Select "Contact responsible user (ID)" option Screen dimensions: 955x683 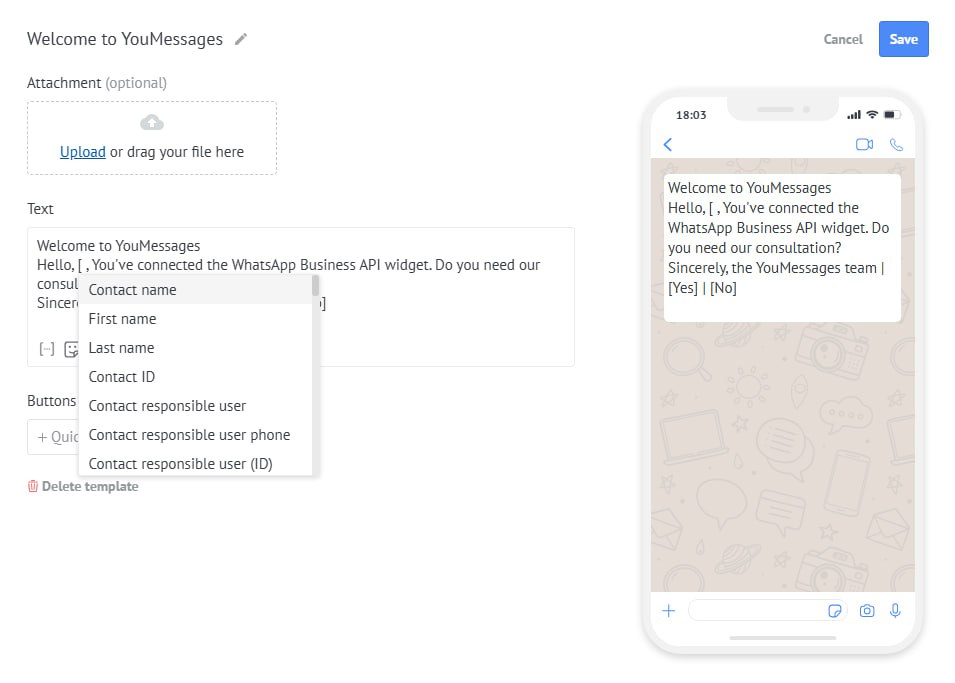point(180,464)
